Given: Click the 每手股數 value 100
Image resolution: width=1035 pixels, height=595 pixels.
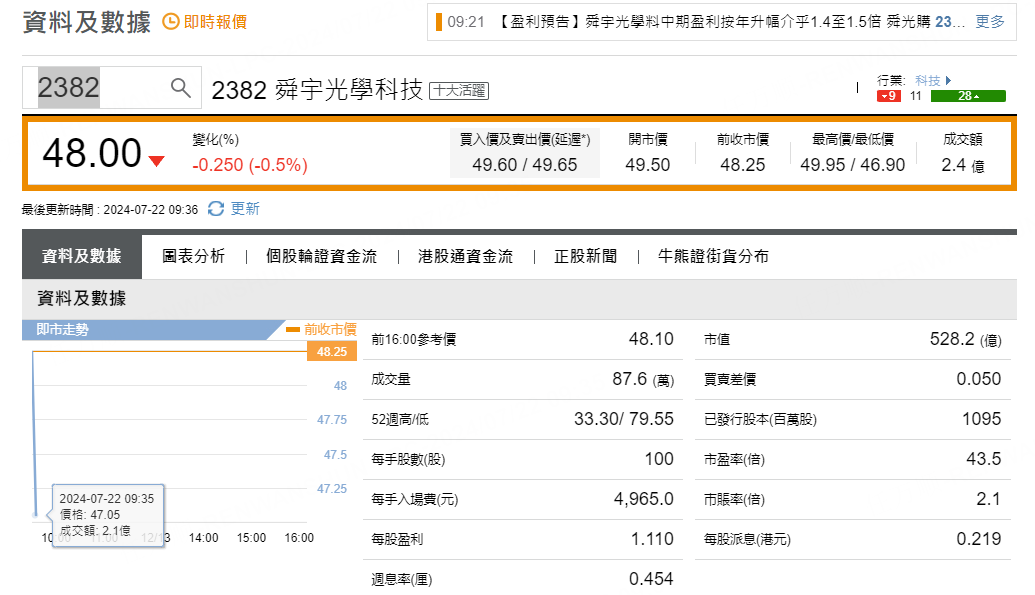Looking at the screenshot, I should 659,459.
